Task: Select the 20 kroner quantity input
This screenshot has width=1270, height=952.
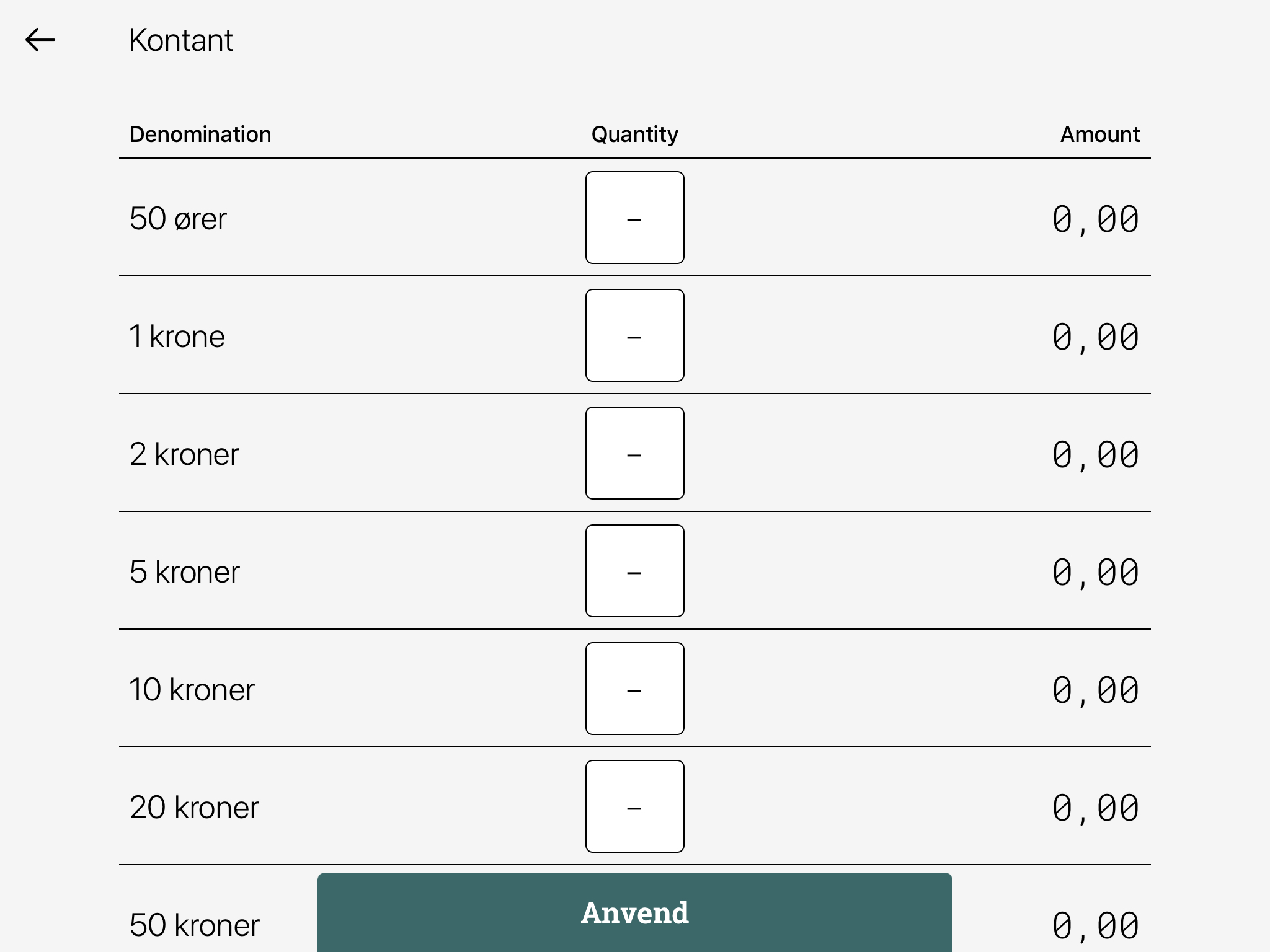Action: click(x=634, y=806)
